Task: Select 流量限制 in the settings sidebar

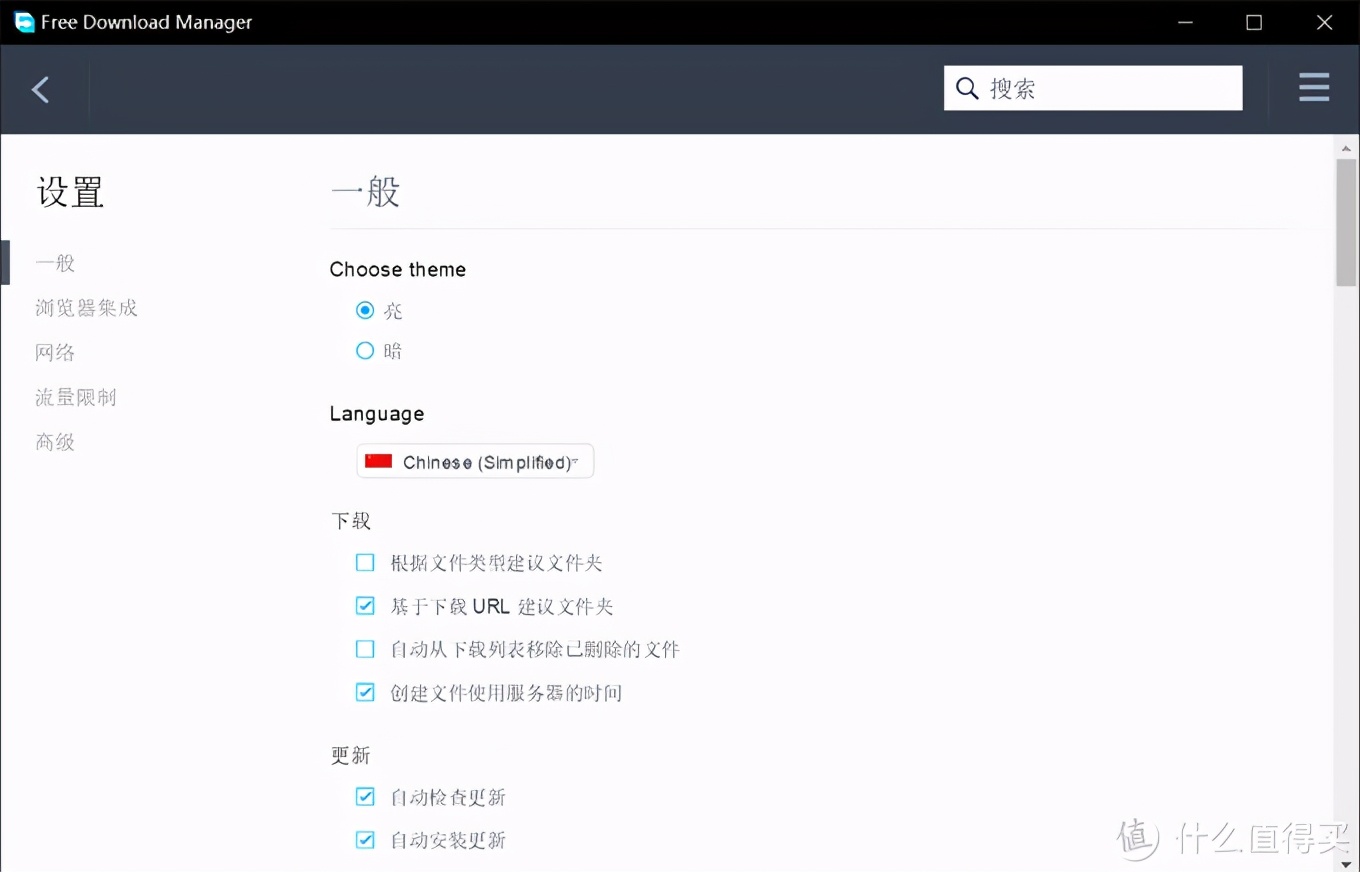Action: point(75,396)
